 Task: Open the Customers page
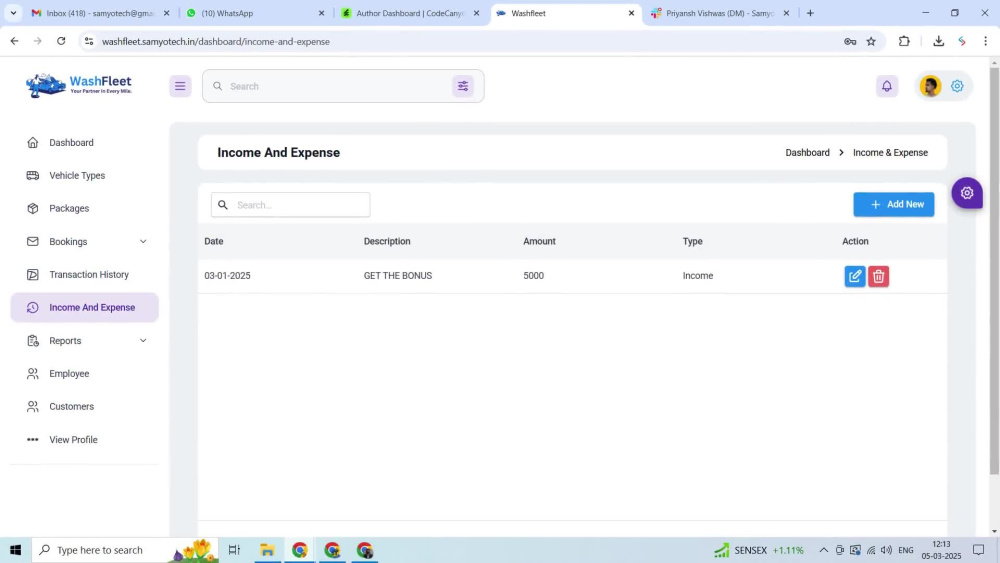[71, 407]
